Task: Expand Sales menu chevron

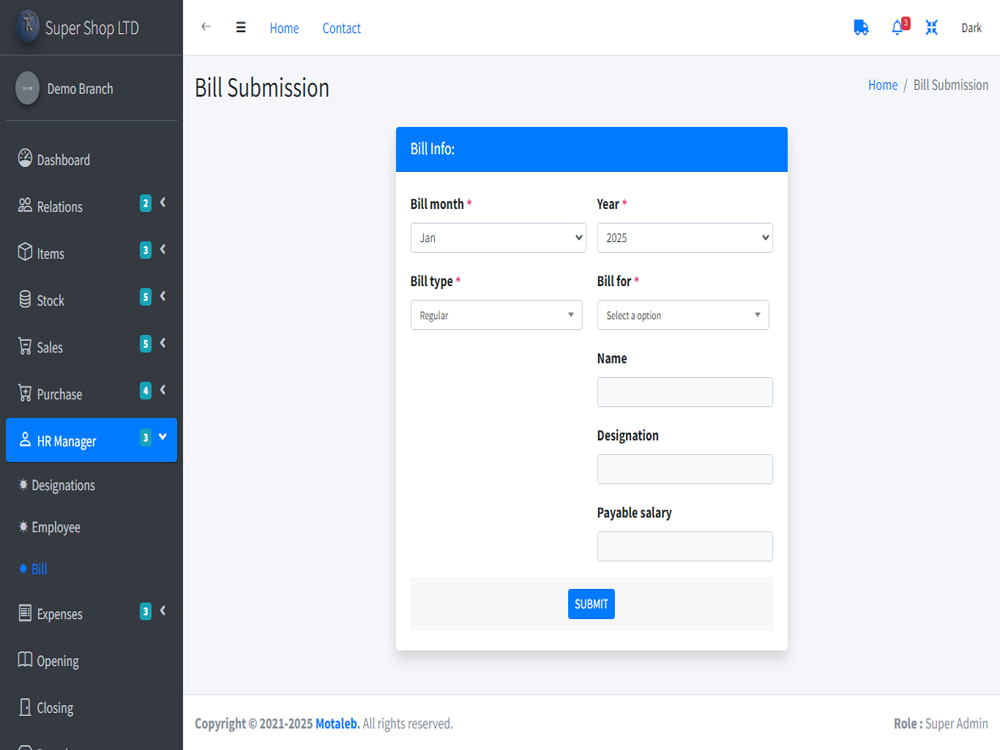Action: point(163,343)
